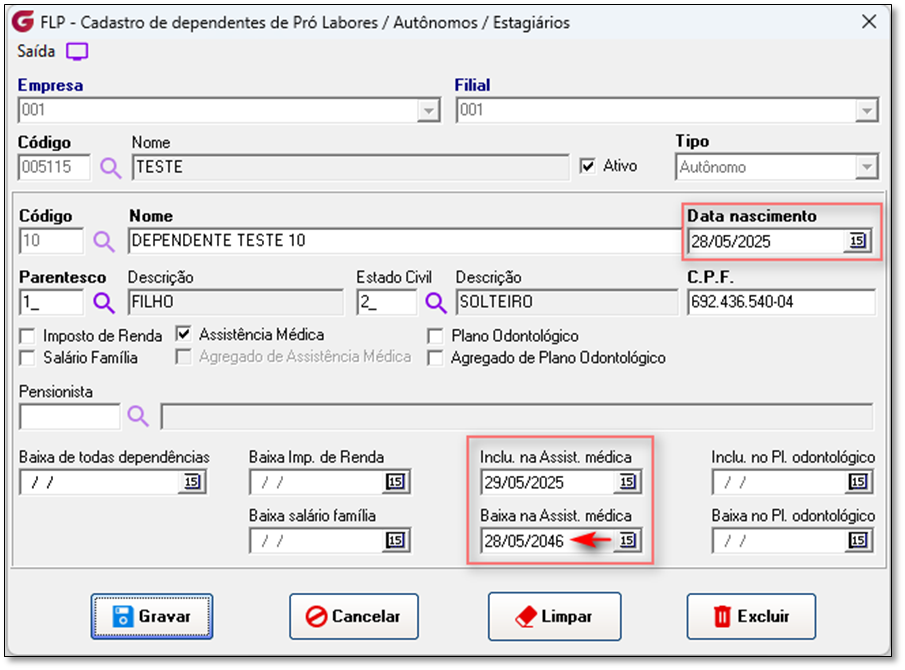
Task: Click the C.P.F. input field
Action: (781, 302)
